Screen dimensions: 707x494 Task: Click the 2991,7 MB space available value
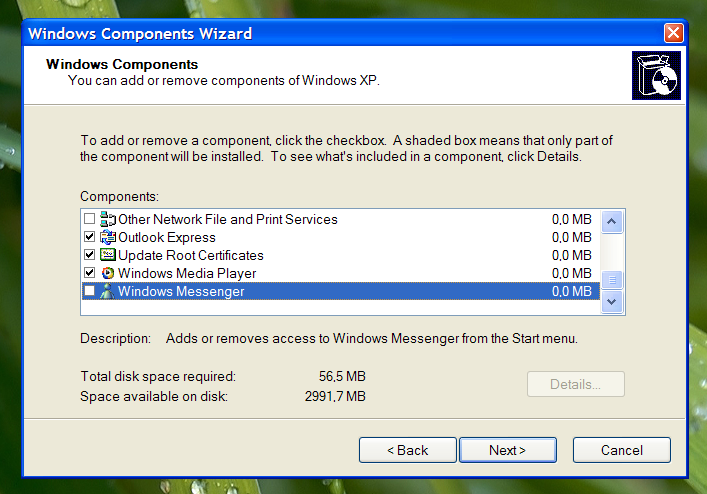(335, 396)
